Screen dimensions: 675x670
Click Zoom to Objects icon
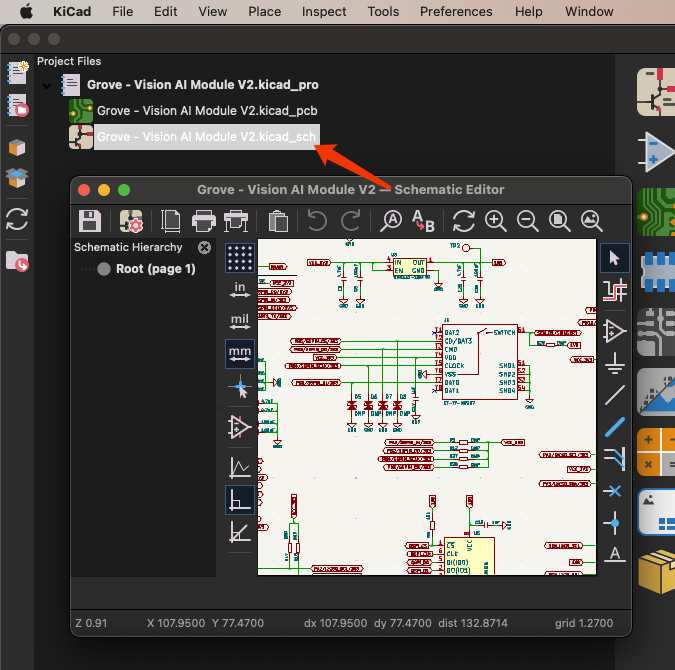point(591,221)
